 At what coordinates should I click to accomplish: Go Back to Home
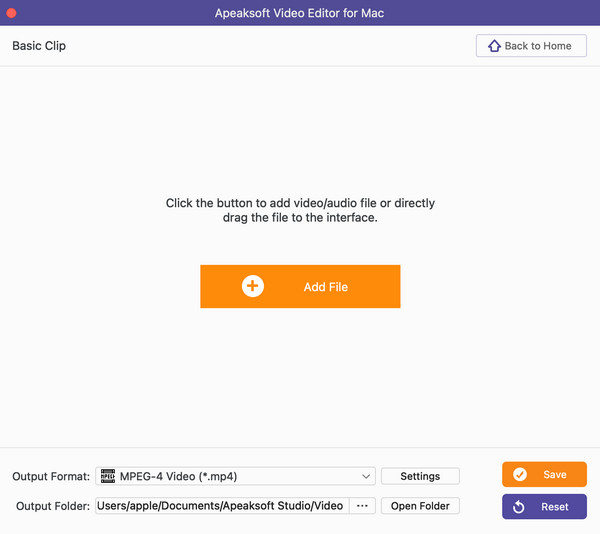[531, 46]
